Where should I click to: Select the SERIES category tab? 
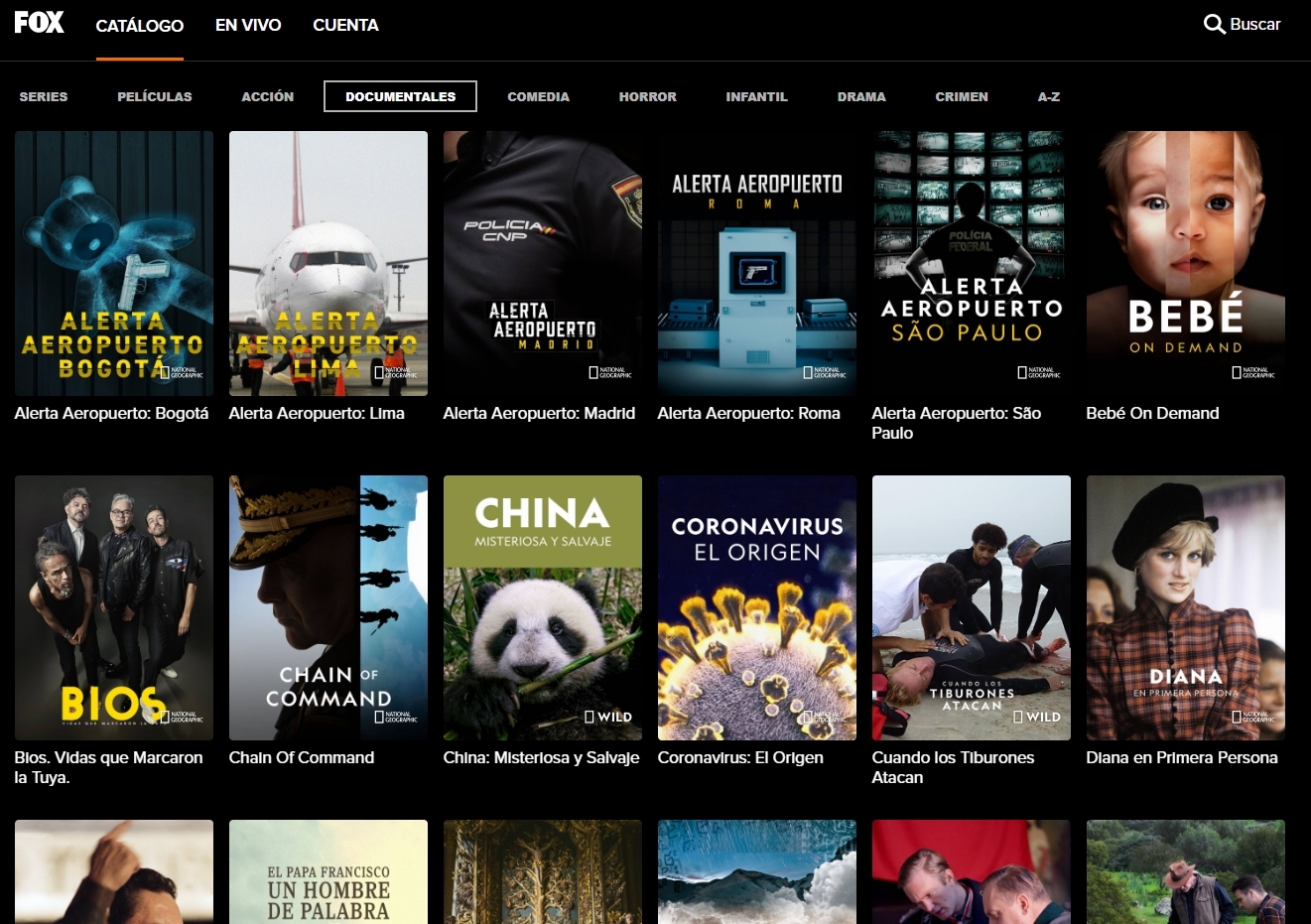coord(44,96)
